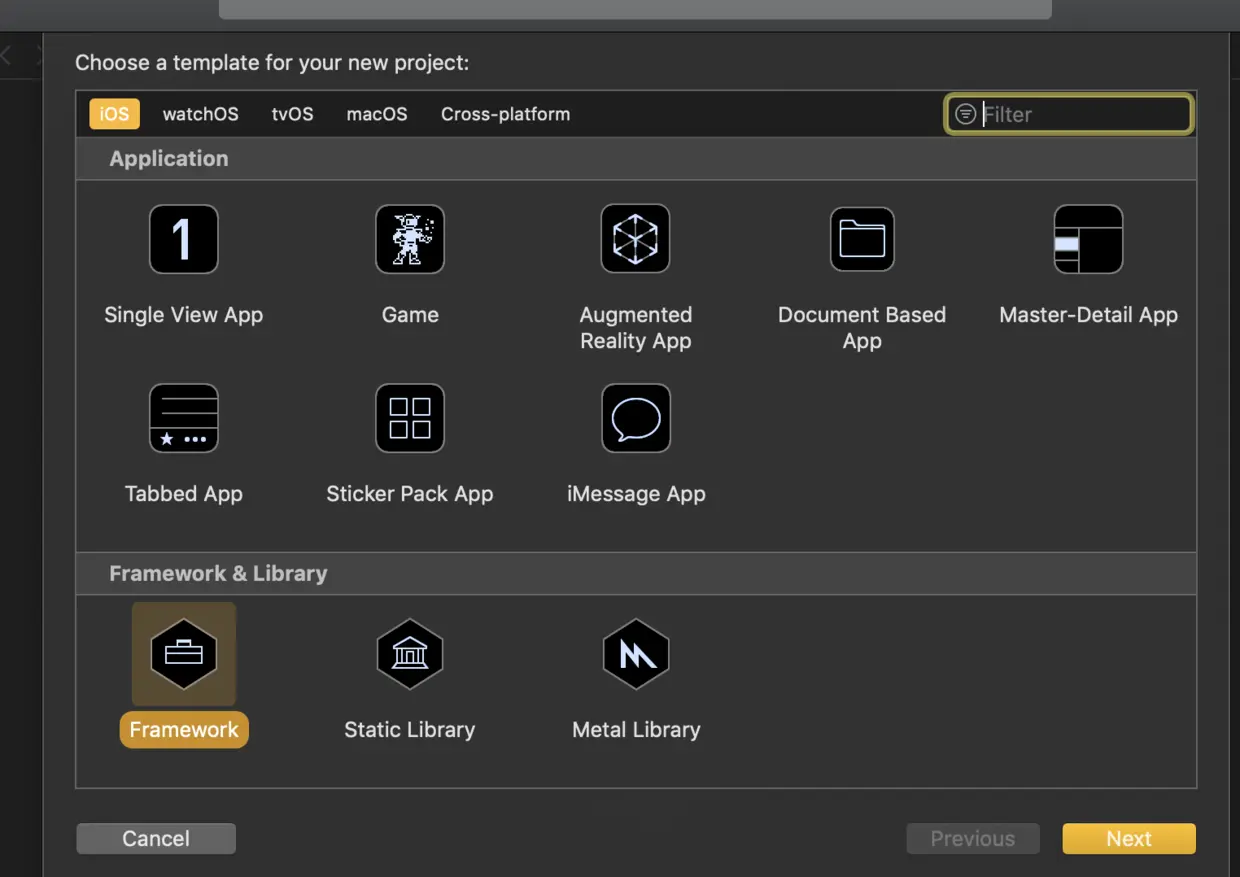Click the "Metal Library" label
This screenshot has height=877, width=1240.
(636, 730)
